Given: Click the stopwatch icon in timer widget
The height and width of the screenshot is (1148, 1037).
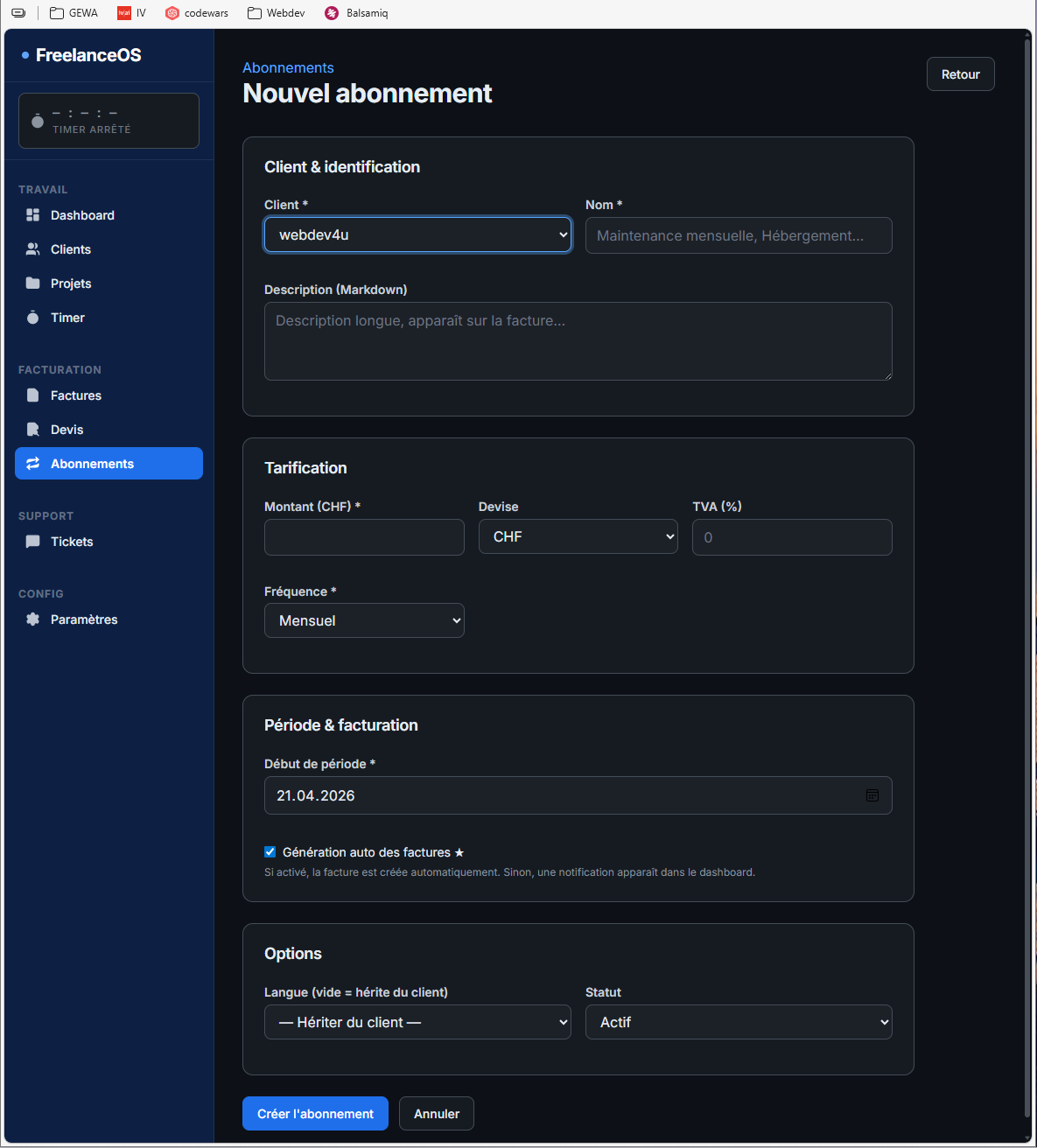Looking at the screenshot, I should pyautogui.click(x=38, y=121).
